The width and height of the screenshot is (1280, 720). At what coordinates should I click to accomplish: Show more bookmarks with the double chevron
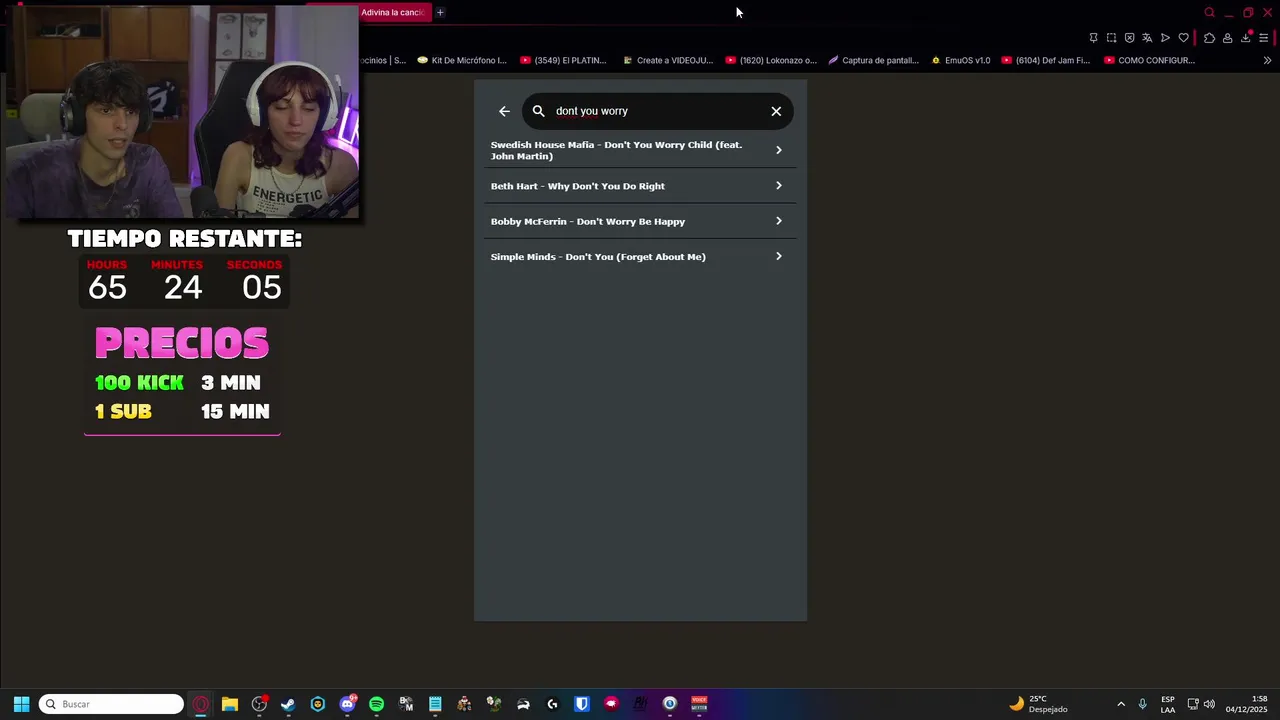pos(1267,60)
